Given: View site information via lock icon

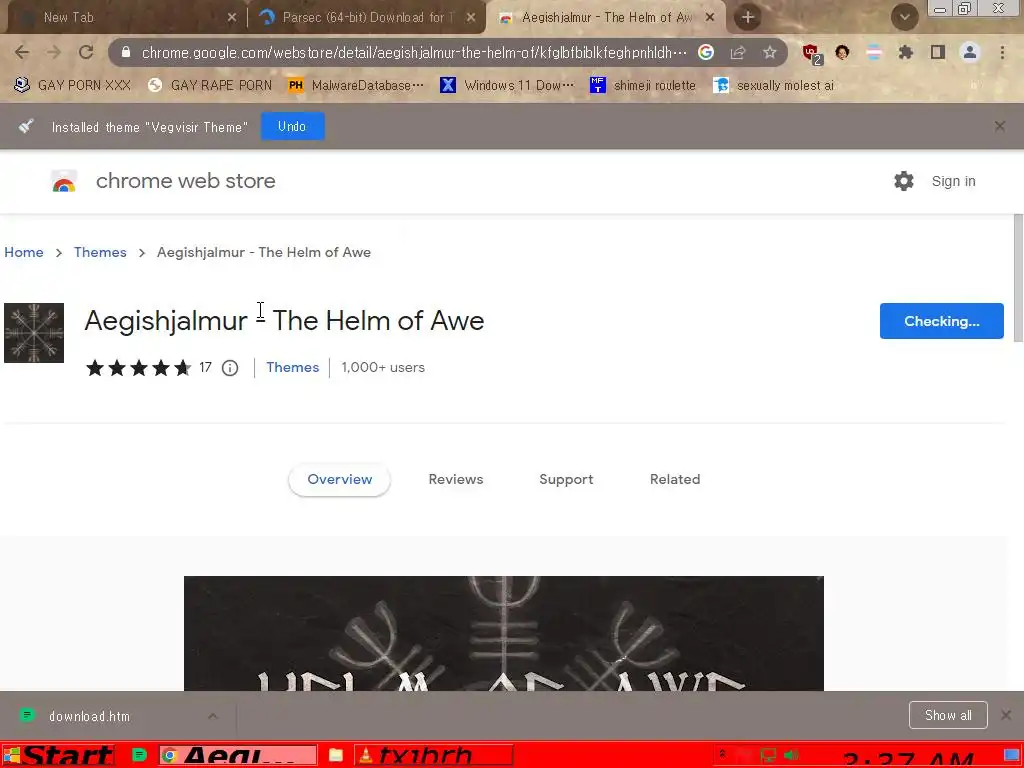Looking at the screenshot, I should point(126,52).
